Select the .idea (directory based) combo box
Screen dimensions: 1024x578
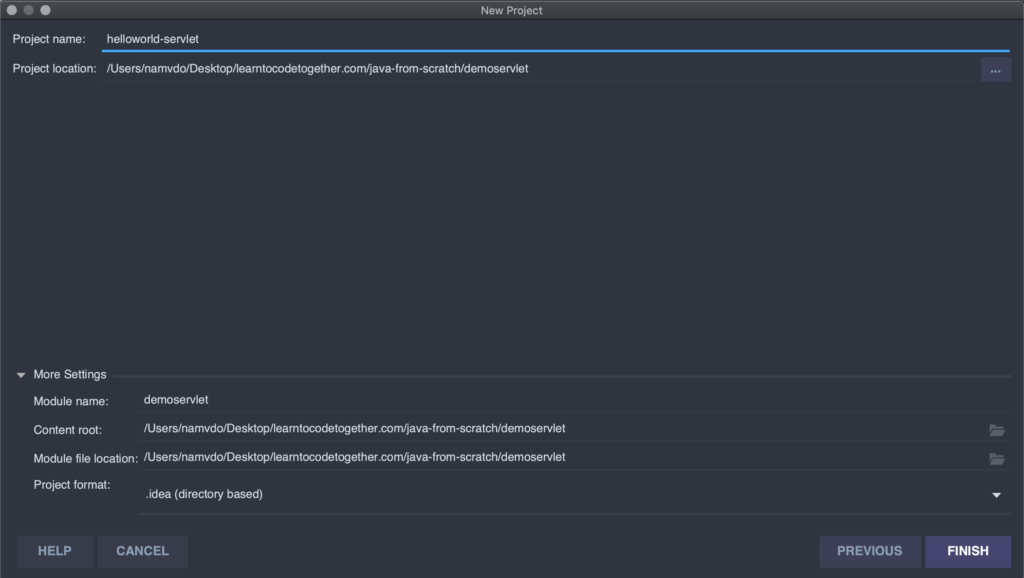[x=574, y=494]
